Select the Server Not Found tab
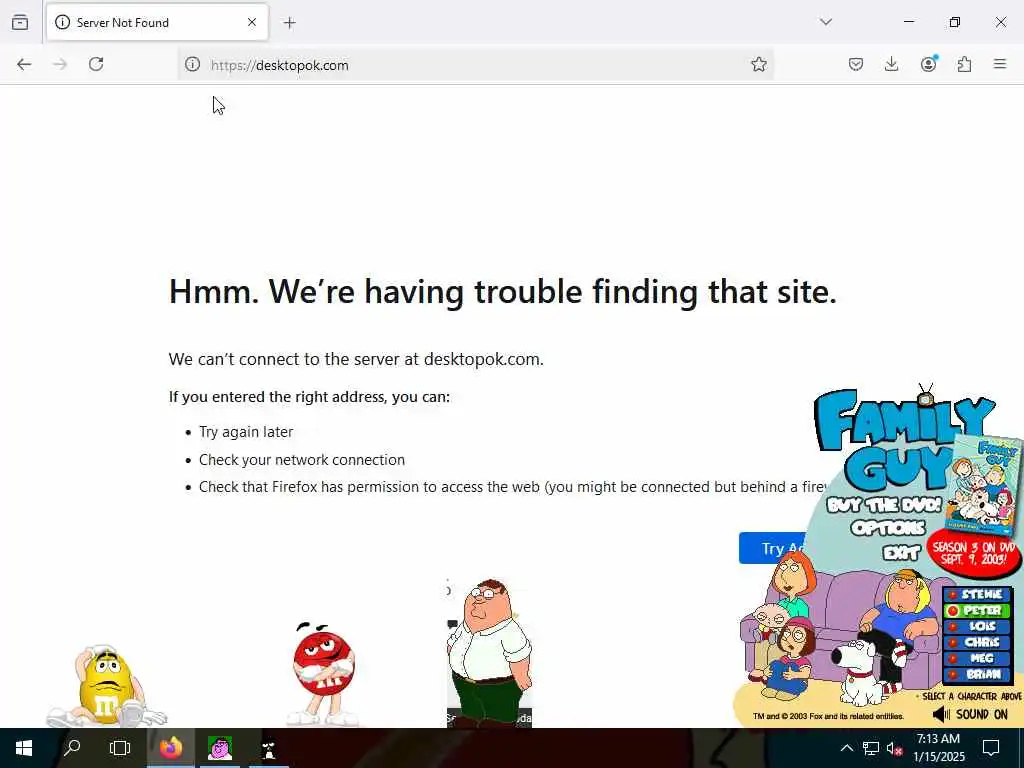 click(157, 23)
